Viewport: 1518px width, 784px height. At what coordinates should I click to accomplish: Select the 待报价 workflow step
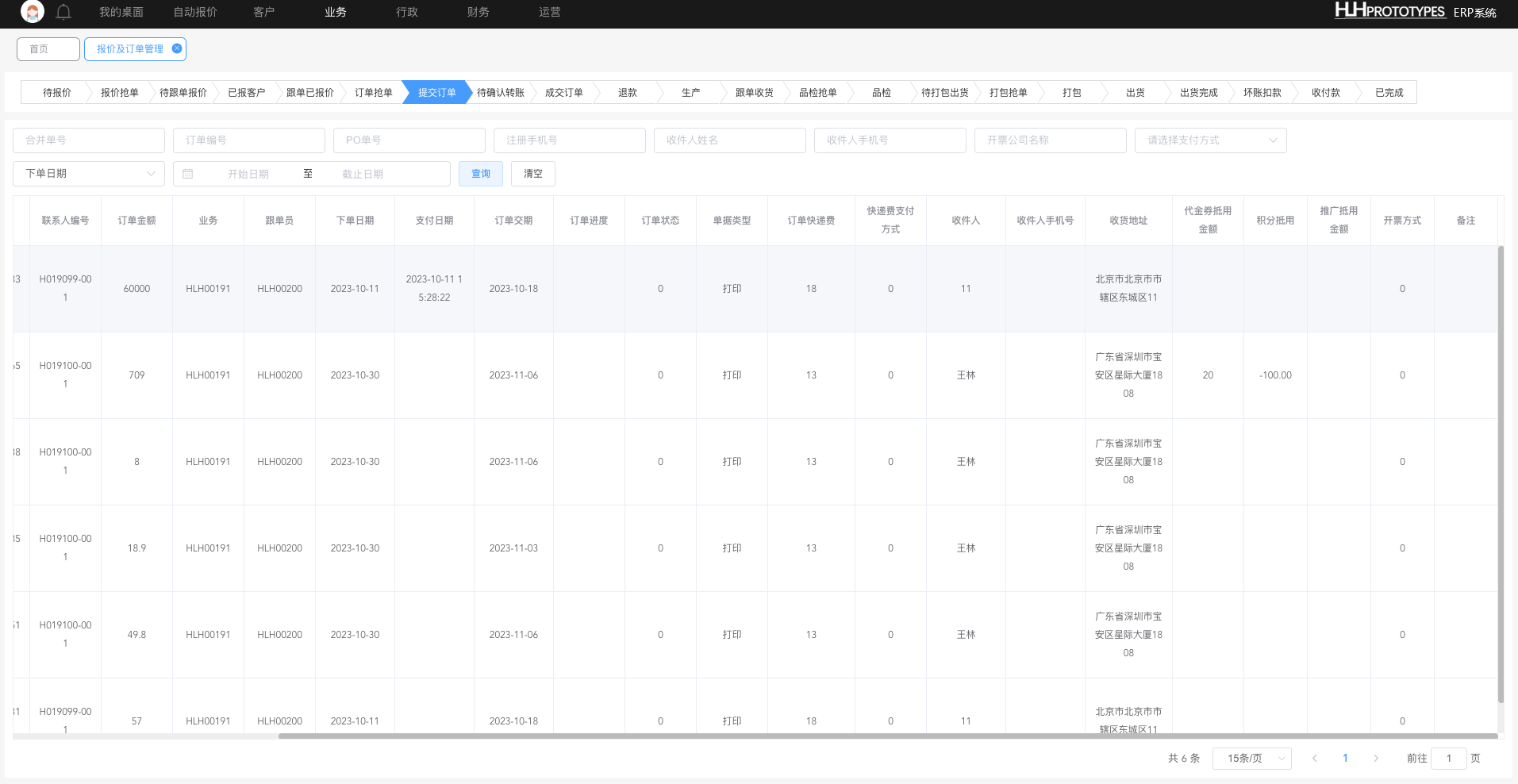coord(56,93)
